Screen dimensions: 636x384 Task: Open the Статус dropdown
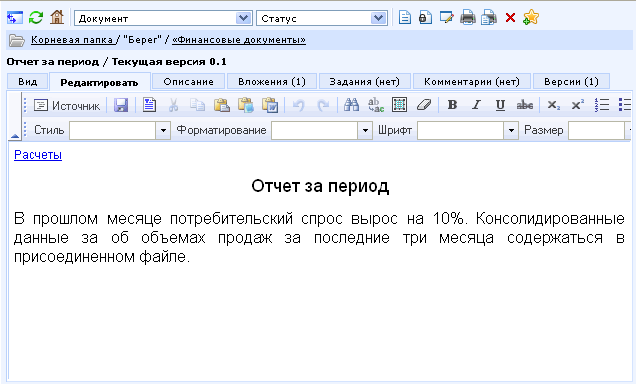(322, 18)
